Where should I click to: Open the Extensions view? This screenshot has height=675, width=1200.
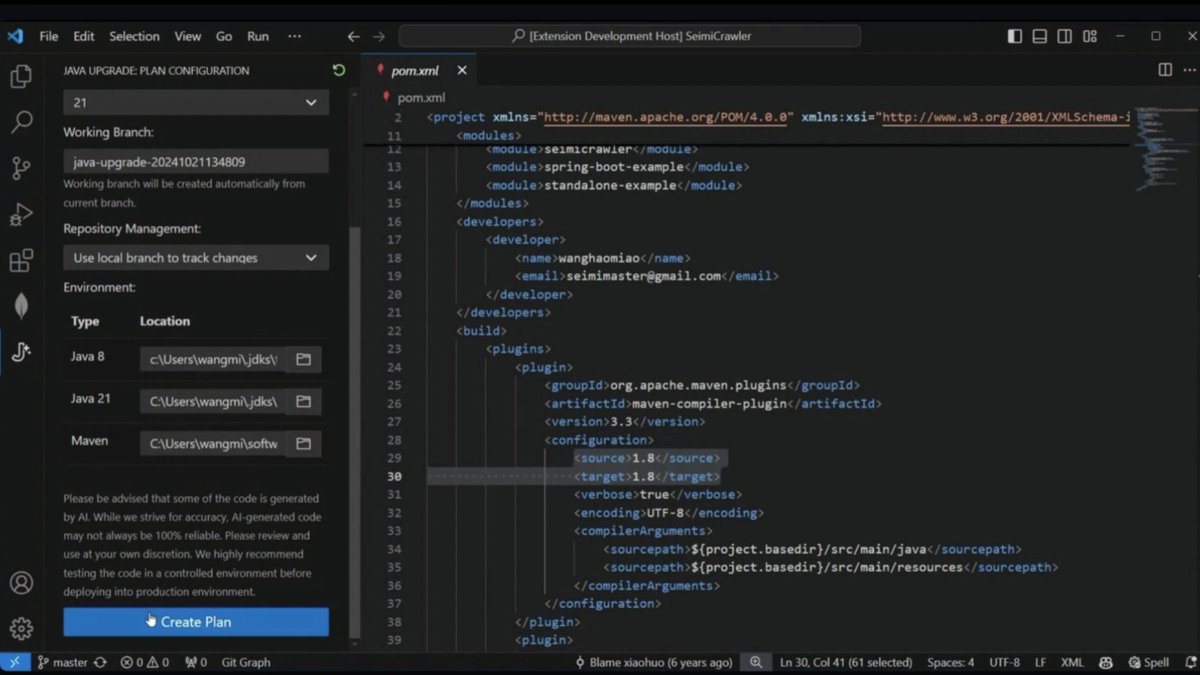pos(21,261)
